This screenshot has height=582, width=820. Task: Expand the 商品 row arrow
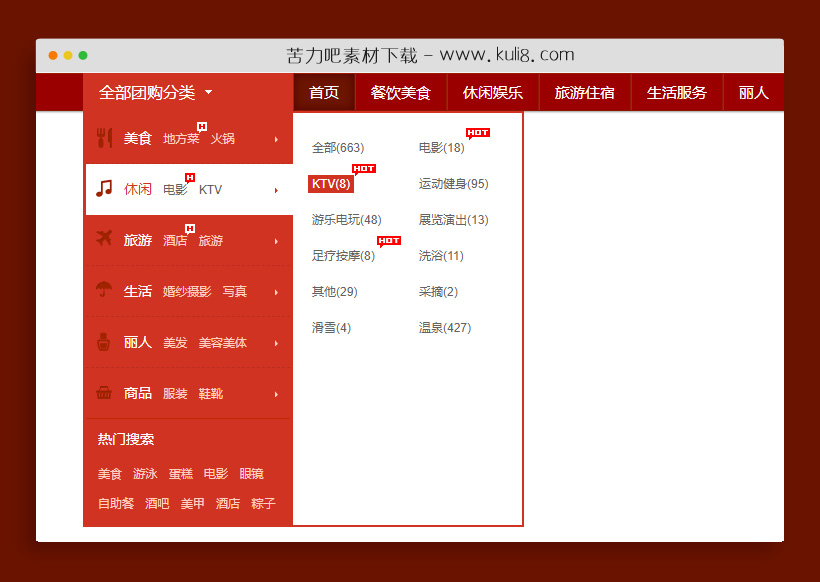(276, 394)
